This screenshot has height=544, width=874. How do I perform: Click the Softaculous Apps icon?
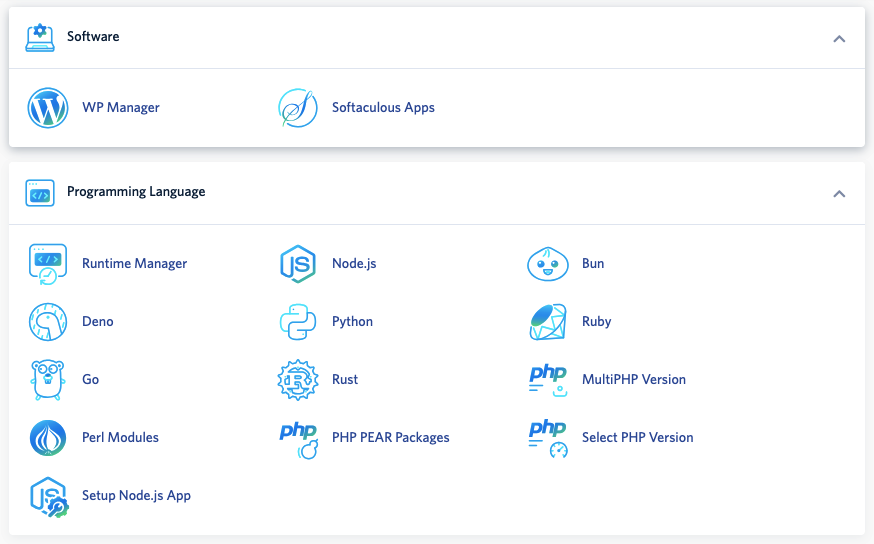click(x=298, y=108)
